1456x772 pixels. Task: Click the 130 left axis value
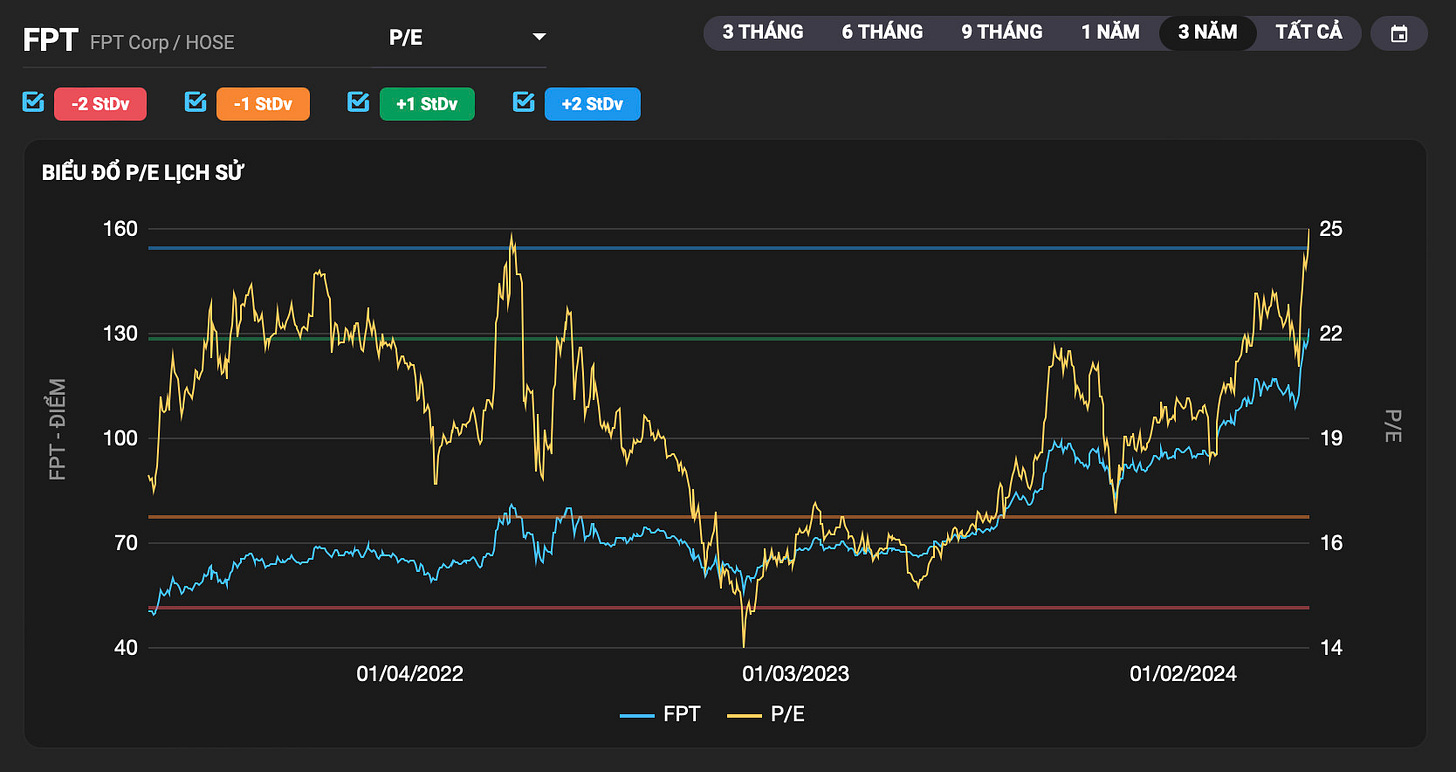coord(122,333)
